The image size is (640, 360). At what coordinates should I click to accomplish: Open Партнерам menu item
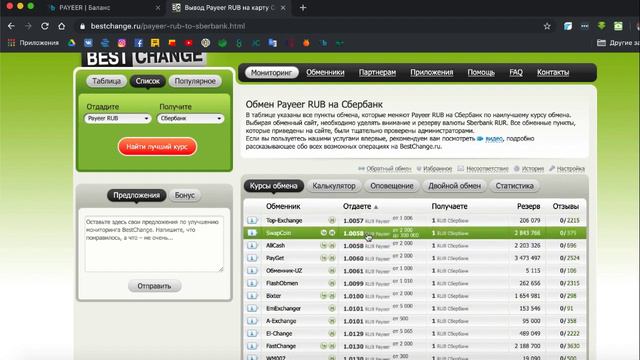377,72
